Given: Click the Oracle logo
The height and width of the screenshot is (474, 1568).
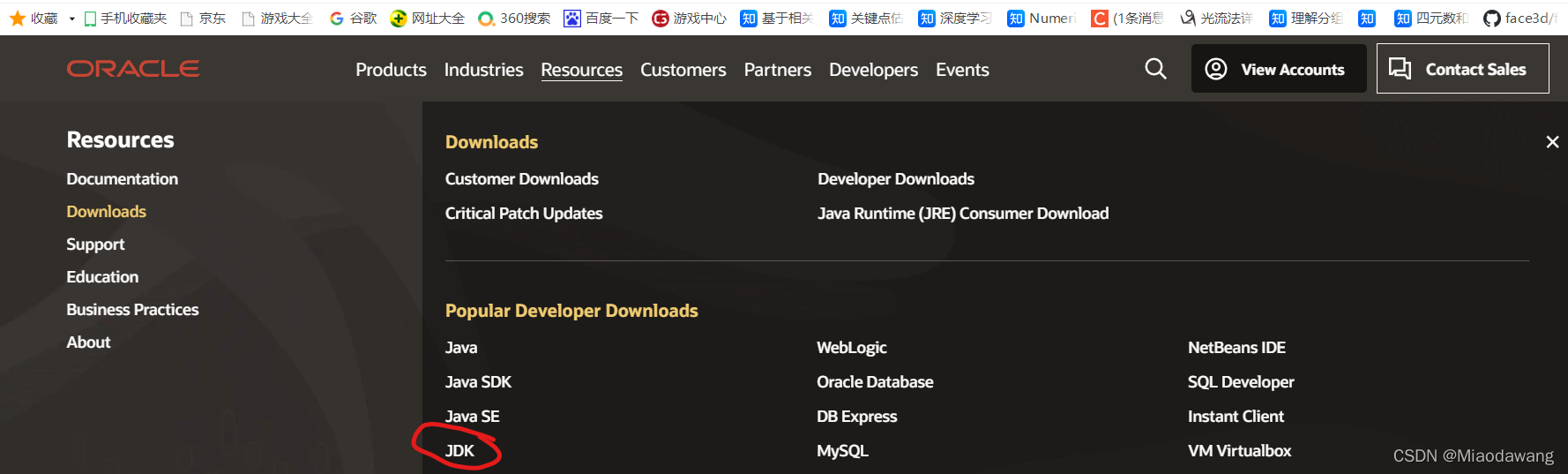Looking at the screenshot, I should click(133, 69).
